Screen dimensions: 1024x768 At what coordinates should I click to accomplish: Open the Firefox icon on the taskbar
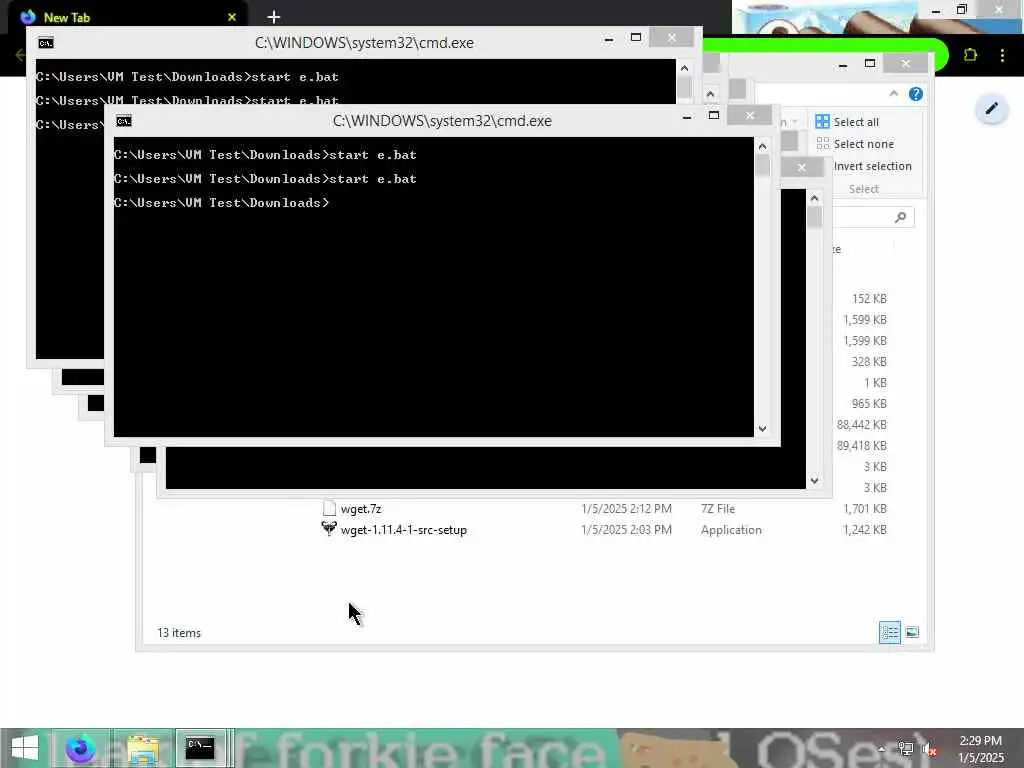[x=81, y=748]
